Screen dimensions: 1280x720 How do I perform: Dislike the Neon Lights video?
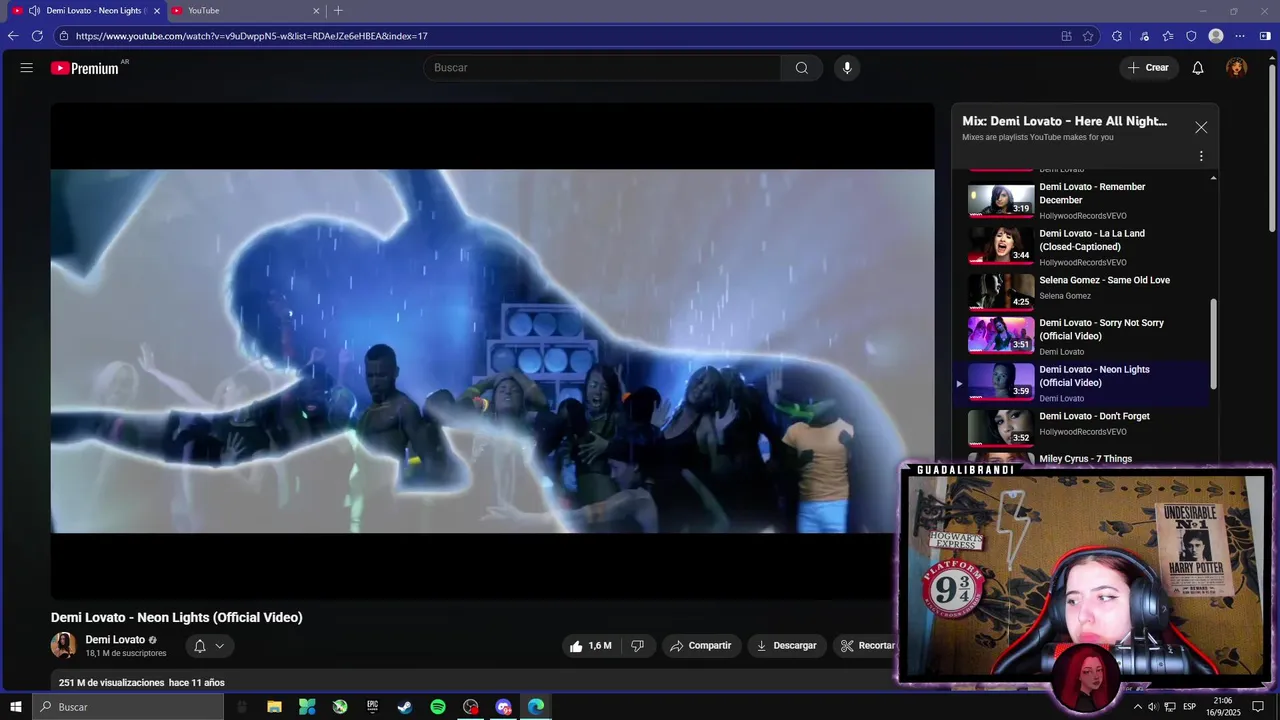tap(638, 646)
